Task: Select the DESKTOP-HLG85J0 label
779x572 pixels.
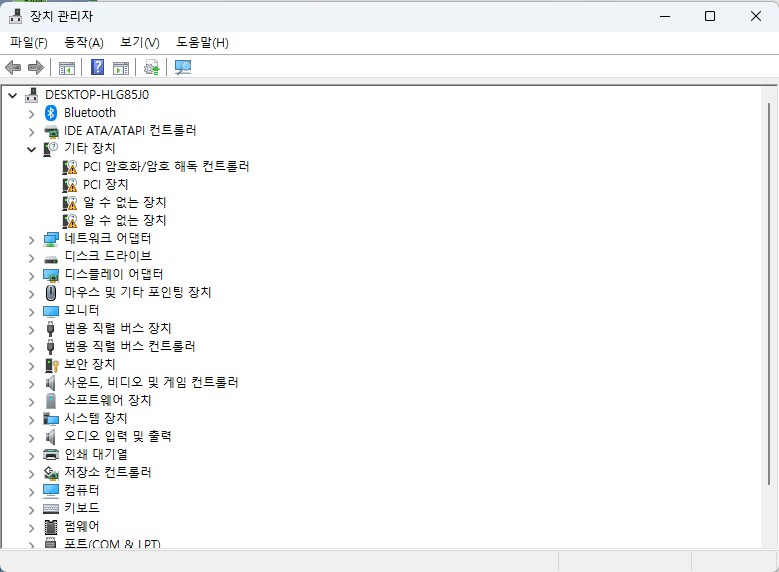Action: 97,95
